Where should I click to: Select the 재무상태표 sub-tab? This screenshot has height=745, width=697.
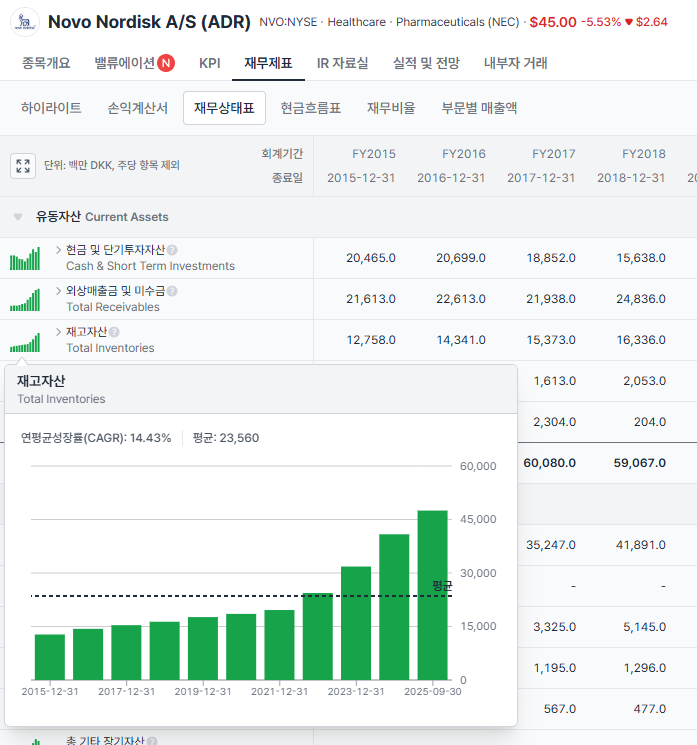pyautogui.click(x=224, y=108)
